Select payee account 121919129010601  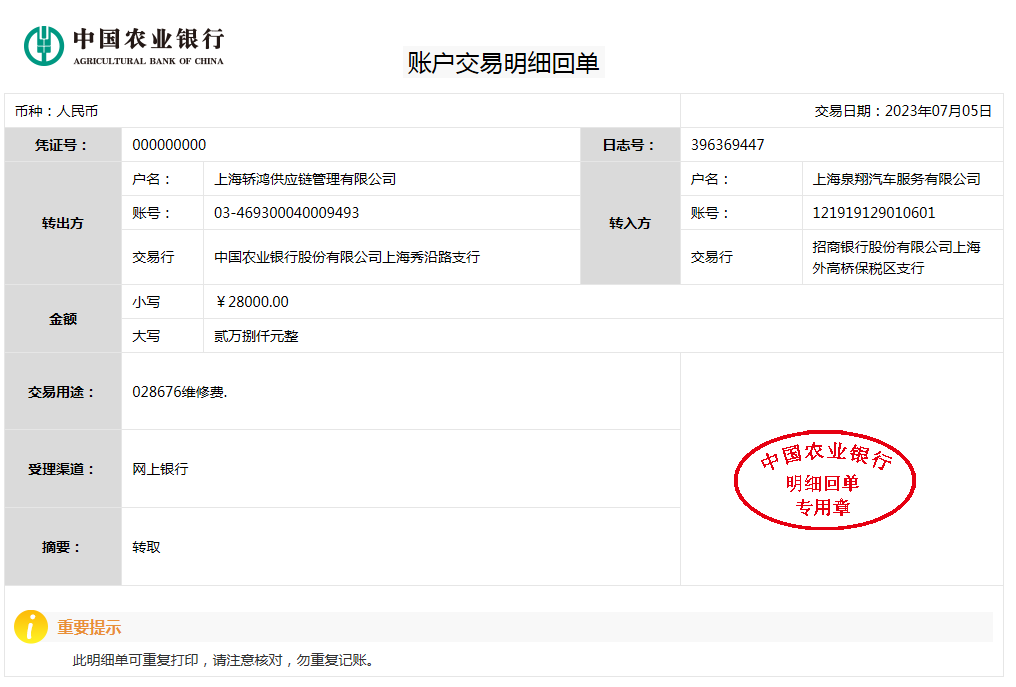pos(874,213)
